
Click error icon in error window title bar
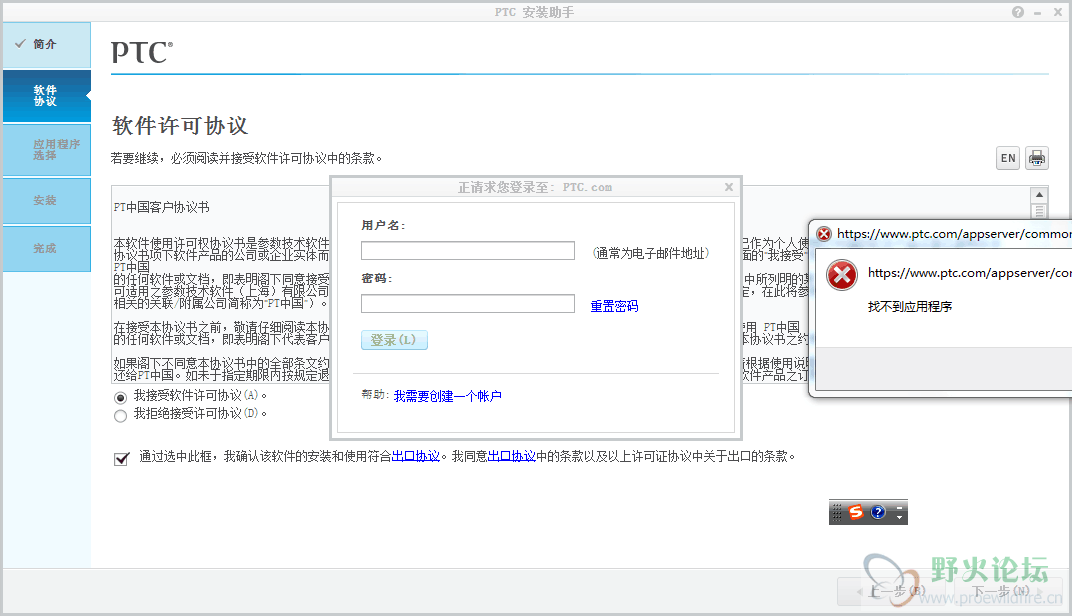point(824,234)
